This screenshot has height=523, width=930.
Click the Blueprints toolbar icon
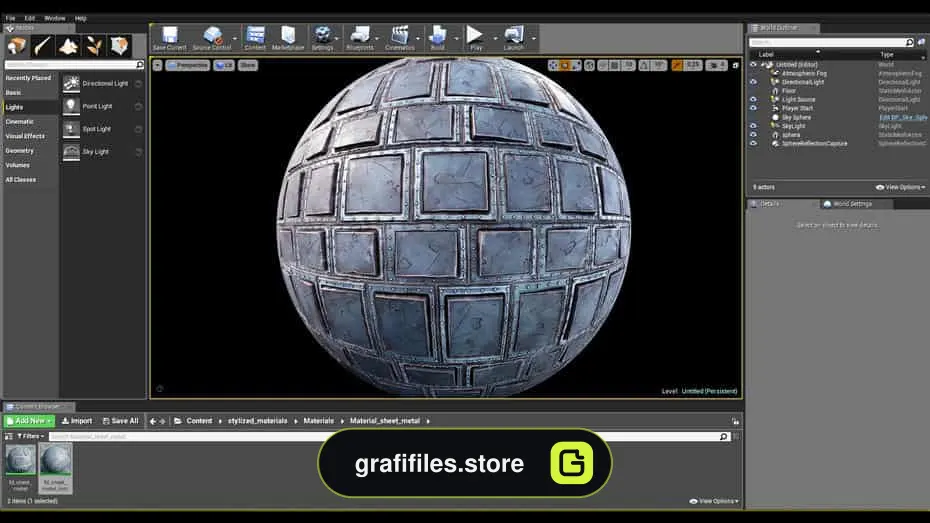360,38
